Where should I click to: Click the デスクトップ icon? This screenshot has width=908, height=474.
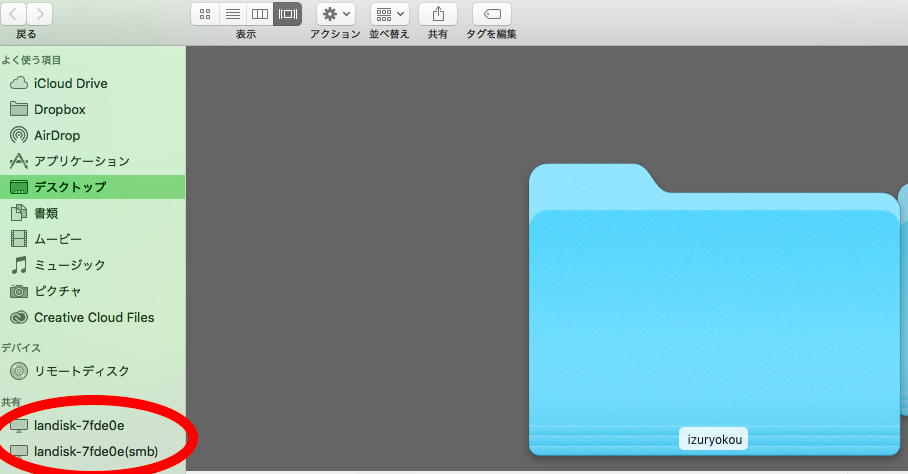tap(19, 187)
